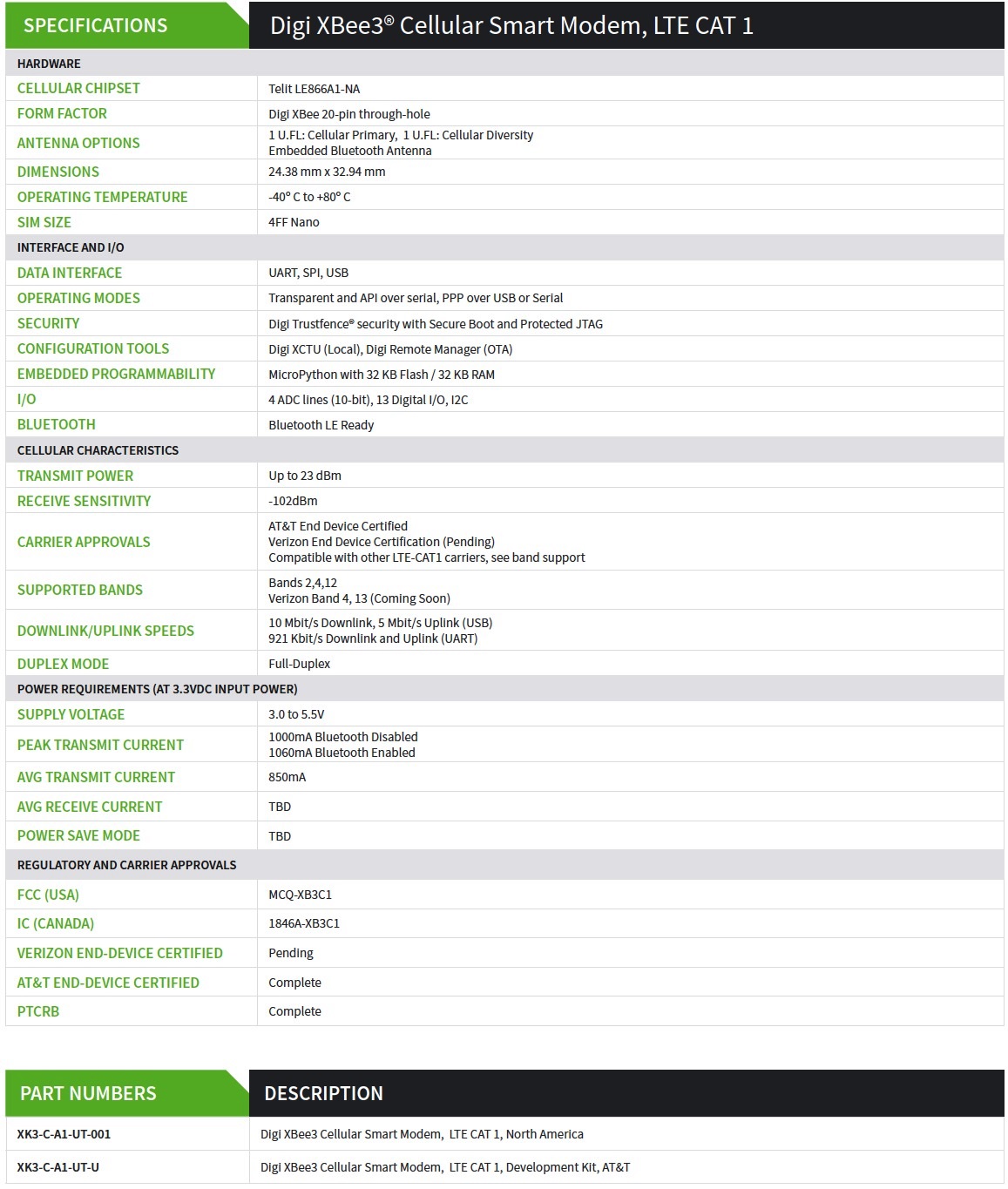
Task: Select the 4FF Nano SIM size value
Action: point(294,222)
